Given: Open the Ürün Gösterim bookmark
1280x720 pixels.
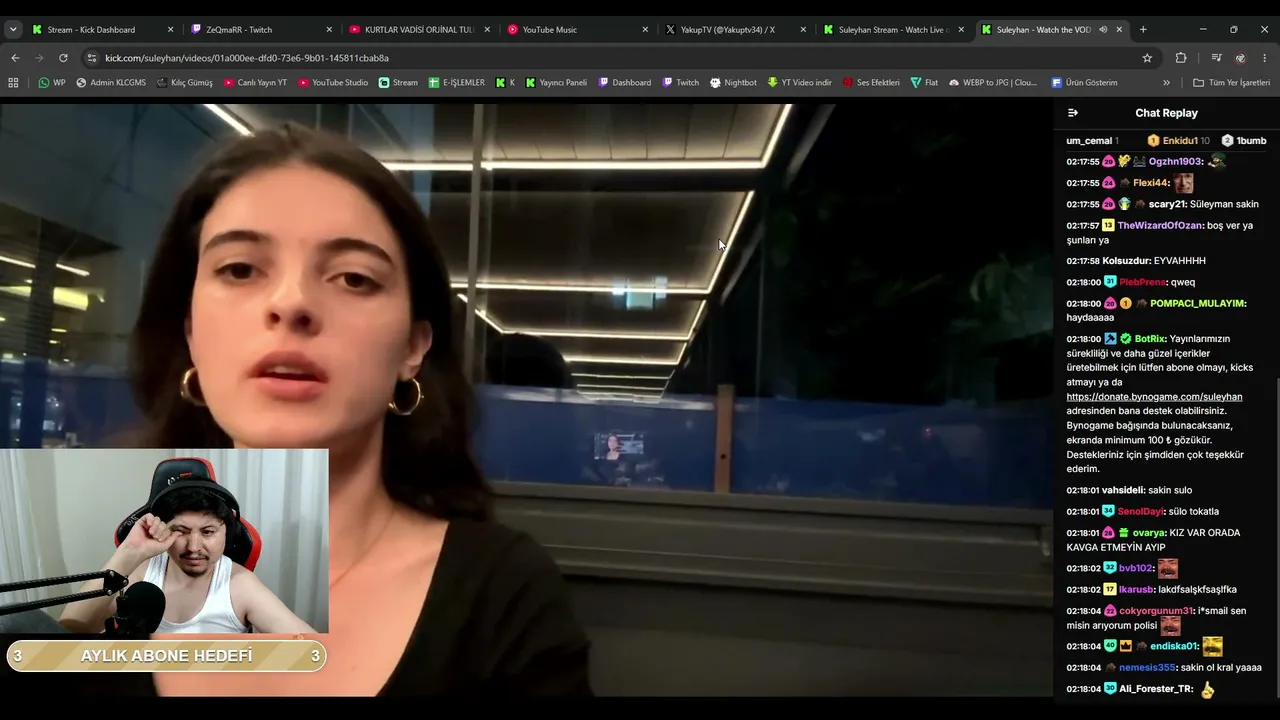Looking at the screenshot, I should (1084, 83).
